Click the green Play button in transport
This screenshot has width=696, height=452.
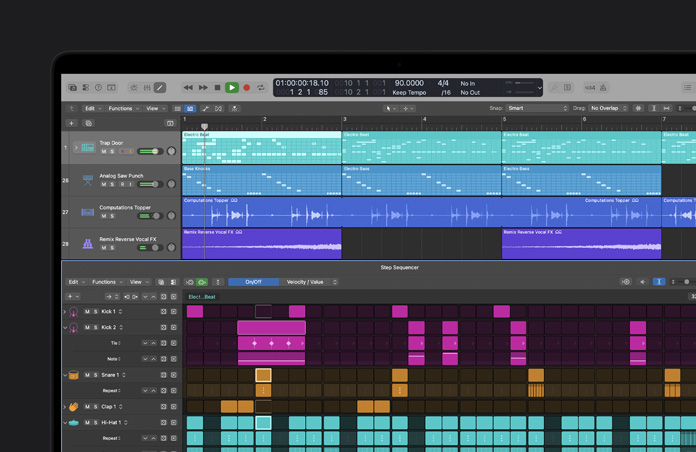point(232,88)
